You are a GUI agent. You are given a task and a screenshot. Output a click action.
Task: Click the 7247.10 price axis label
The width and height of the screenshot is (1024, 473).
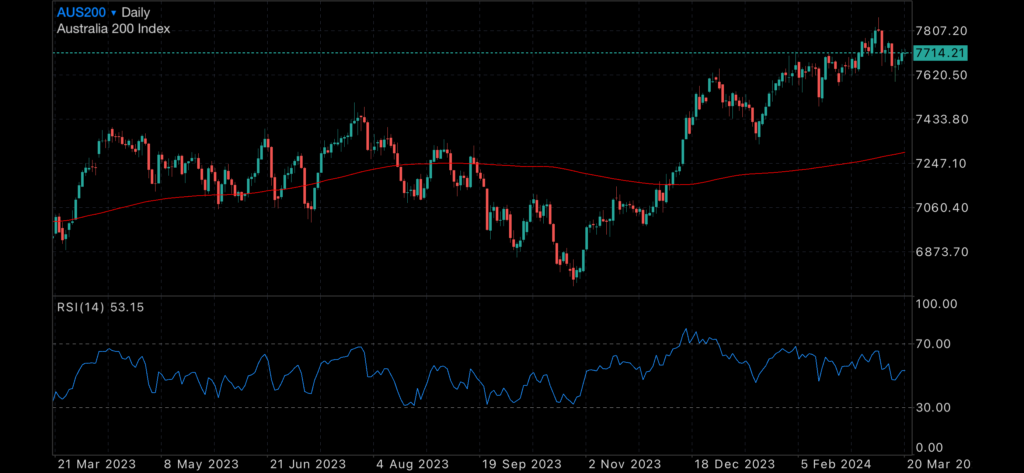pyautogui.click(x=942, y=163)
